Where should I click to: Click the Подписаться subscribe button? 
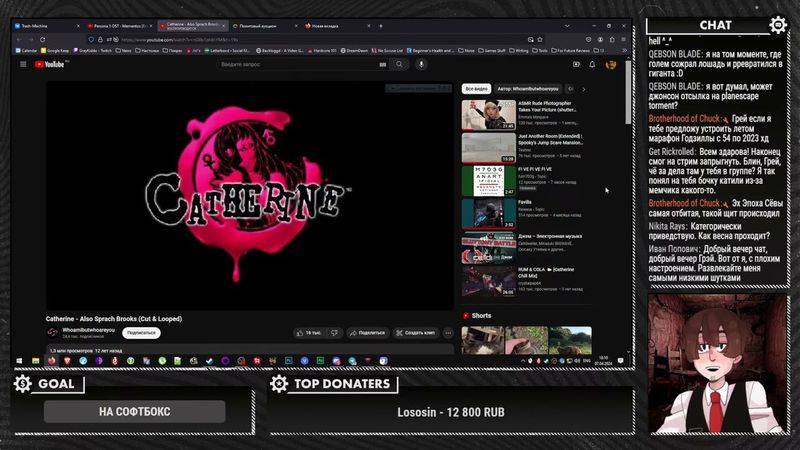(x=142, y=332)
